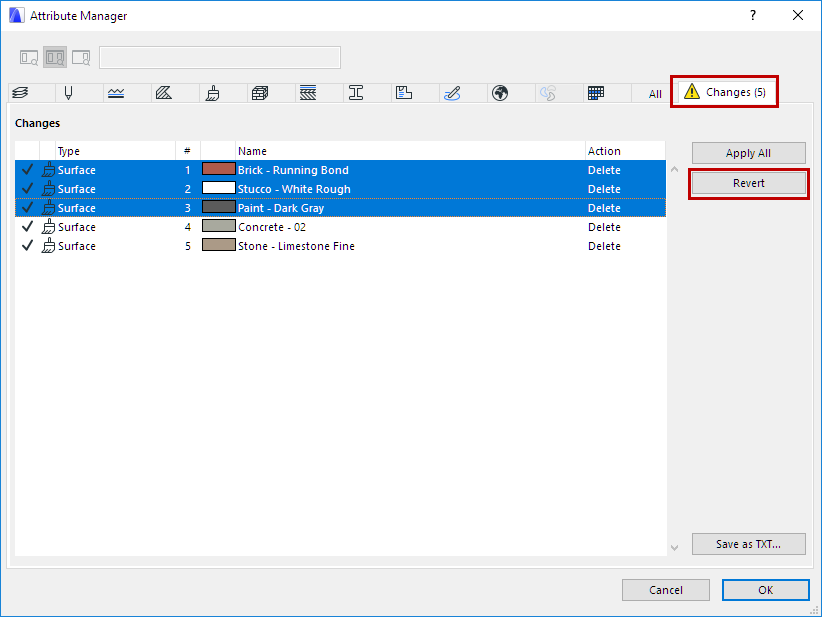Screen dimensions: 822x617
Task: Select the left-panel search mode icon
Action: (x=29, y=57)
